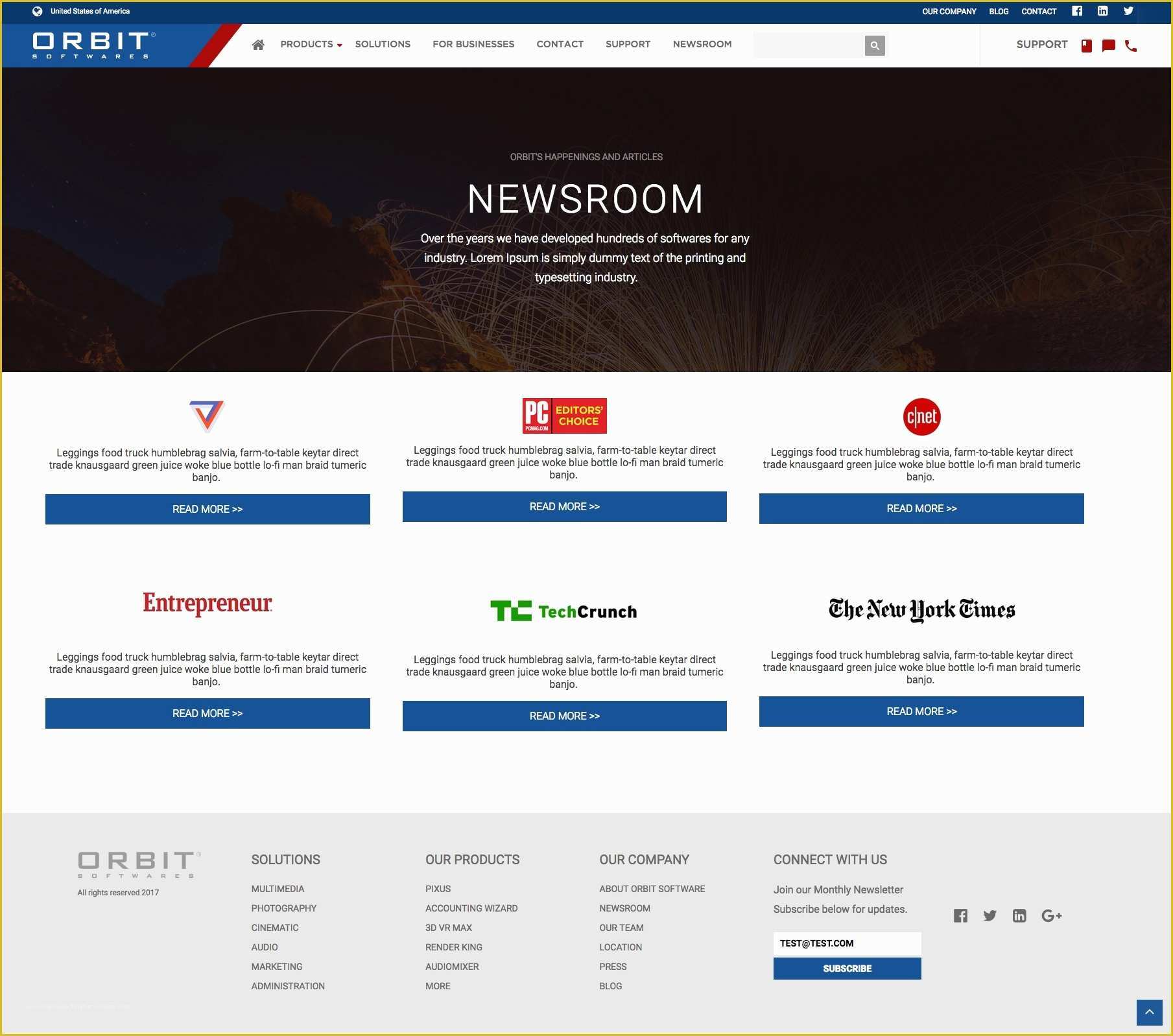Open Pixus product link

coord(438,889)
